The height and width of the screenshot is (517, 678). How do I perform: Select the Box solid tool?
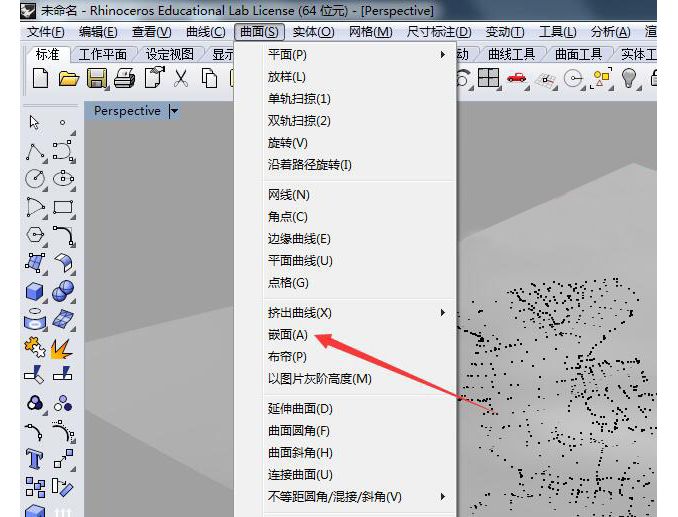click(35, 291)
